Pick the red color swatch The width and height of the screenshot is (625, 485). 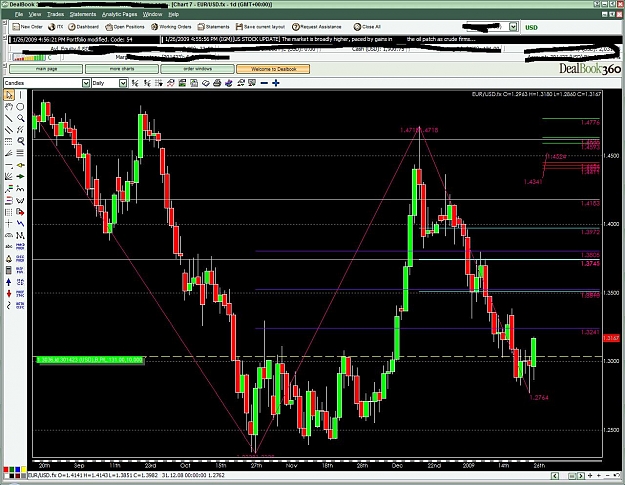pos(6,470)
